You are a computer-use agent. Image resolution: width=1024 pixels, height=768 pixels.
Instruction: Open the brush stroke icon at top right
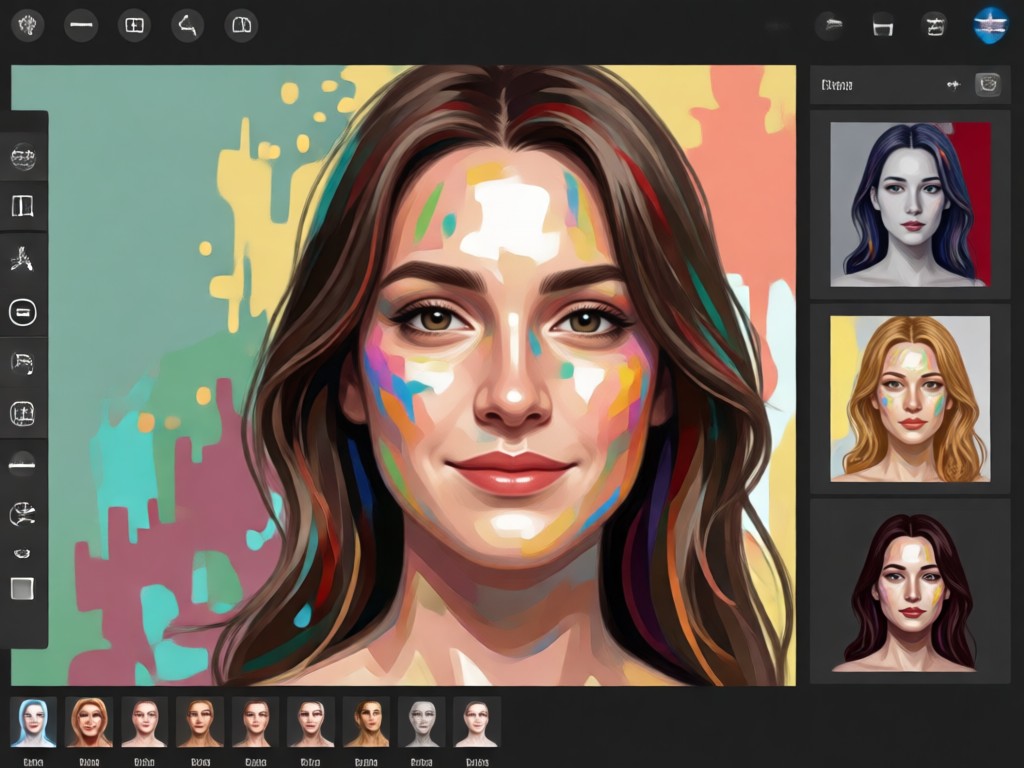tap(831, 26)
